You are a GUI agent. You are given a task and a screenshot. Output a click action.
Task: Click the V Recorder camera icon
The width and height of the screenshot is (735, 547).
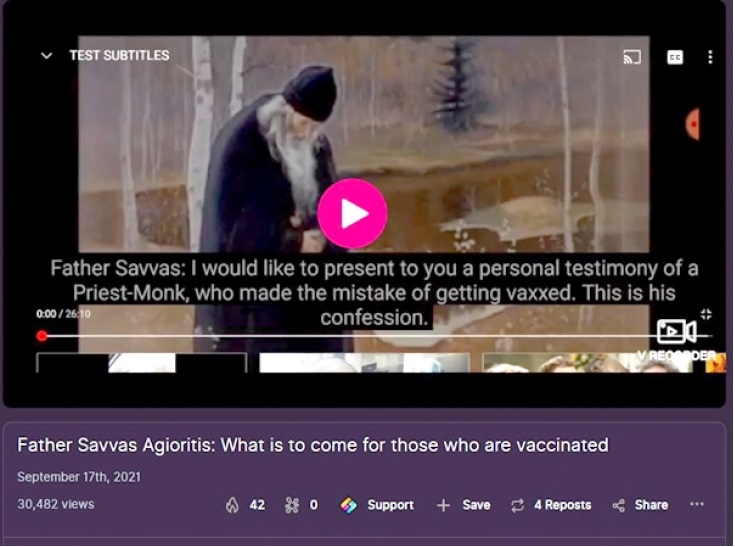point(676,332)
